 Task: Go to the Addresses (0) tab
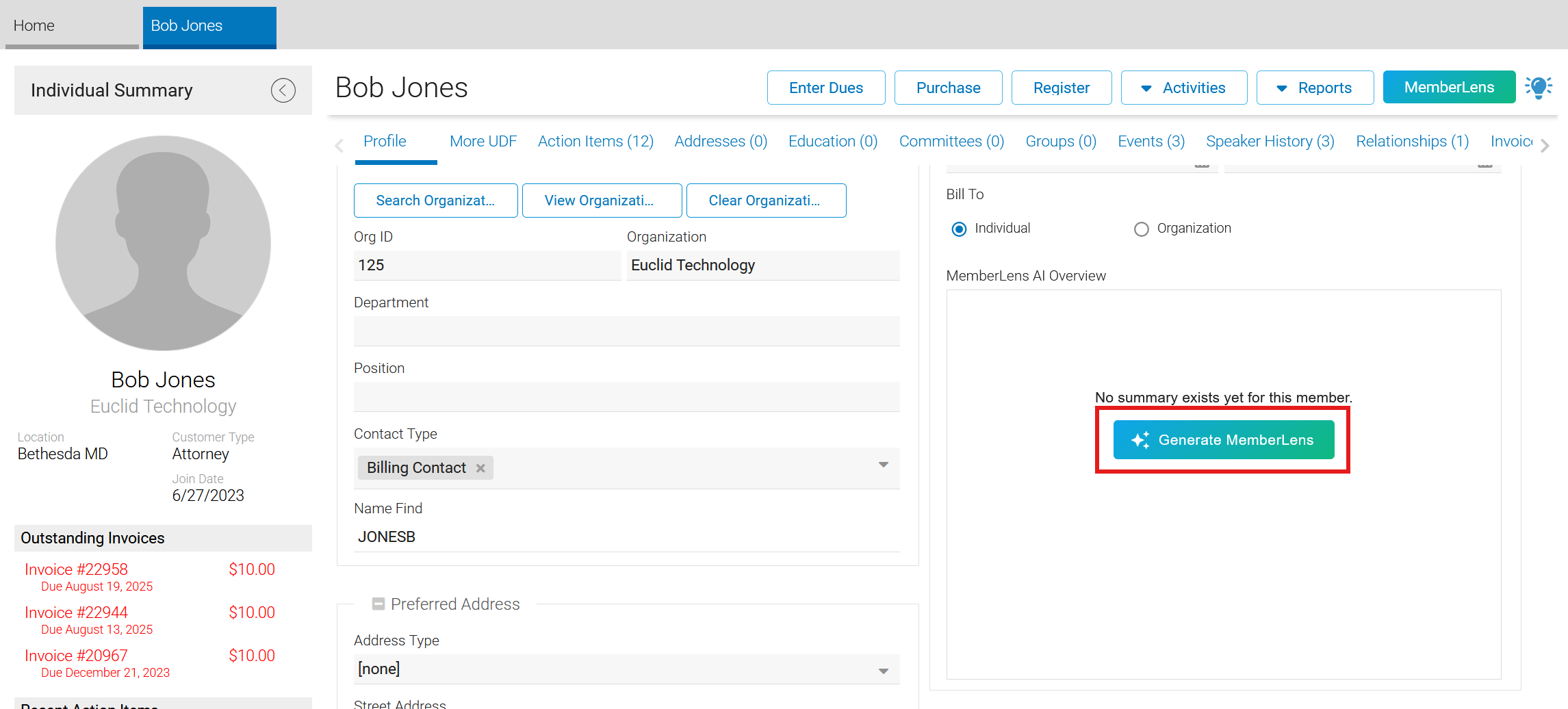click(721, 141)
